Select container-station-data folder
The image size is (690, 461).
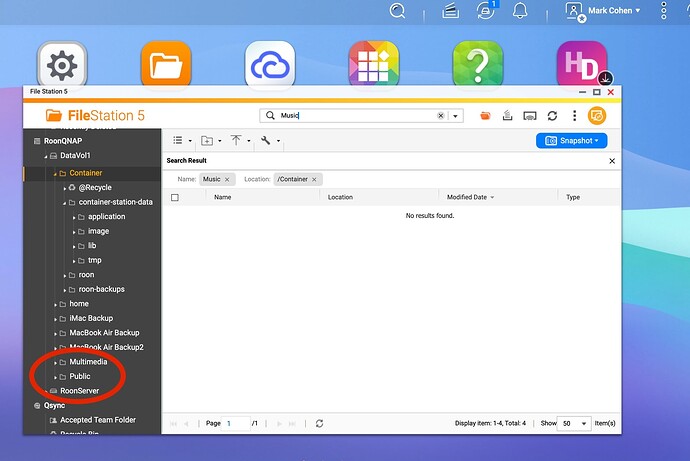point(116,202)
